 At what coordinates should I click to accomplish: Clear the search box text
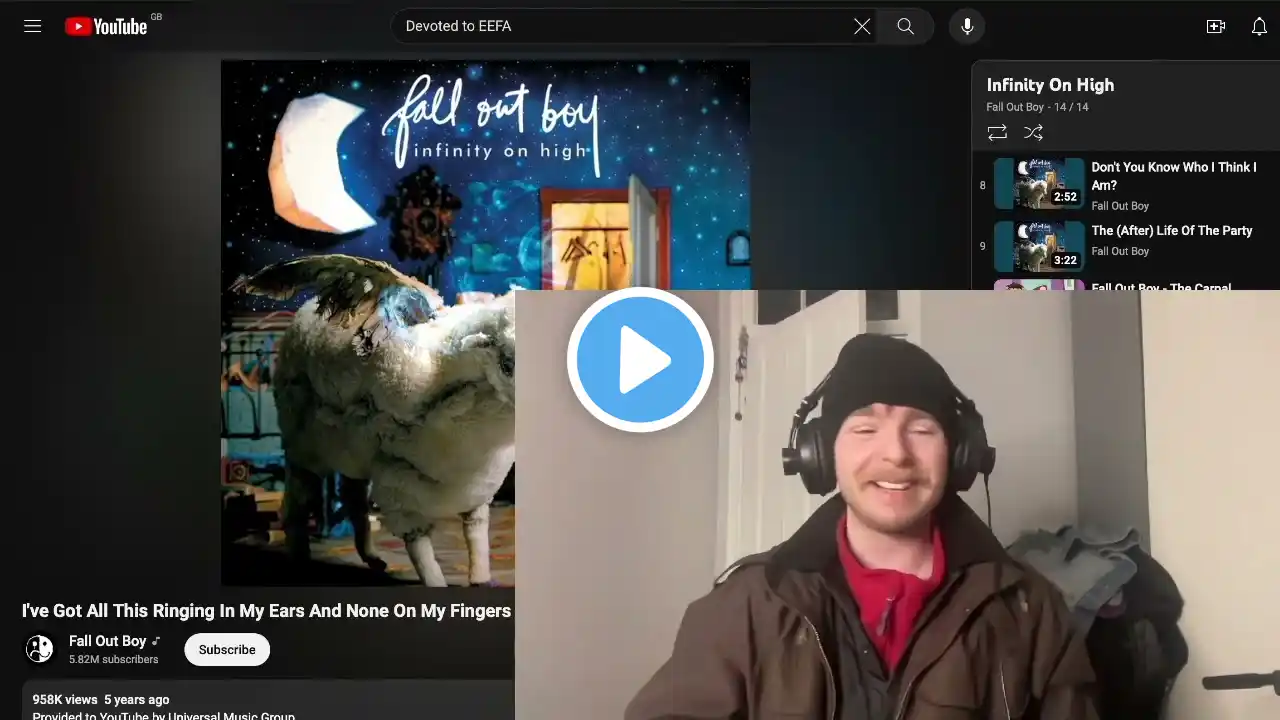(862, 26)
